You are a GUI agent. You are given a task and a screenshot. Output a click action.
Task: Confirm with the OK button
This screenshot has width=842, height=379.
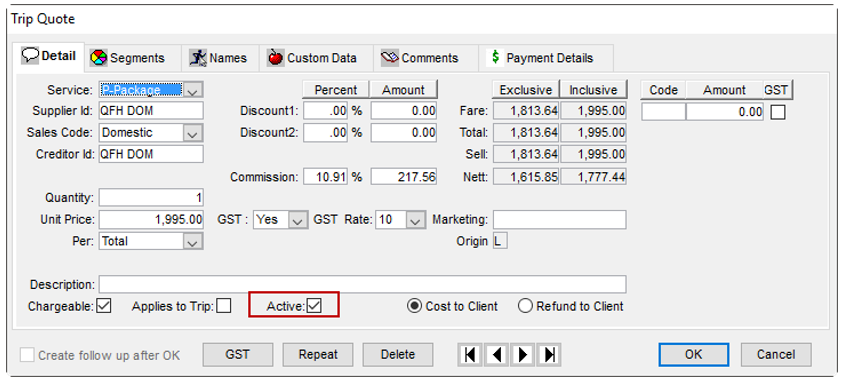[693, 354]
